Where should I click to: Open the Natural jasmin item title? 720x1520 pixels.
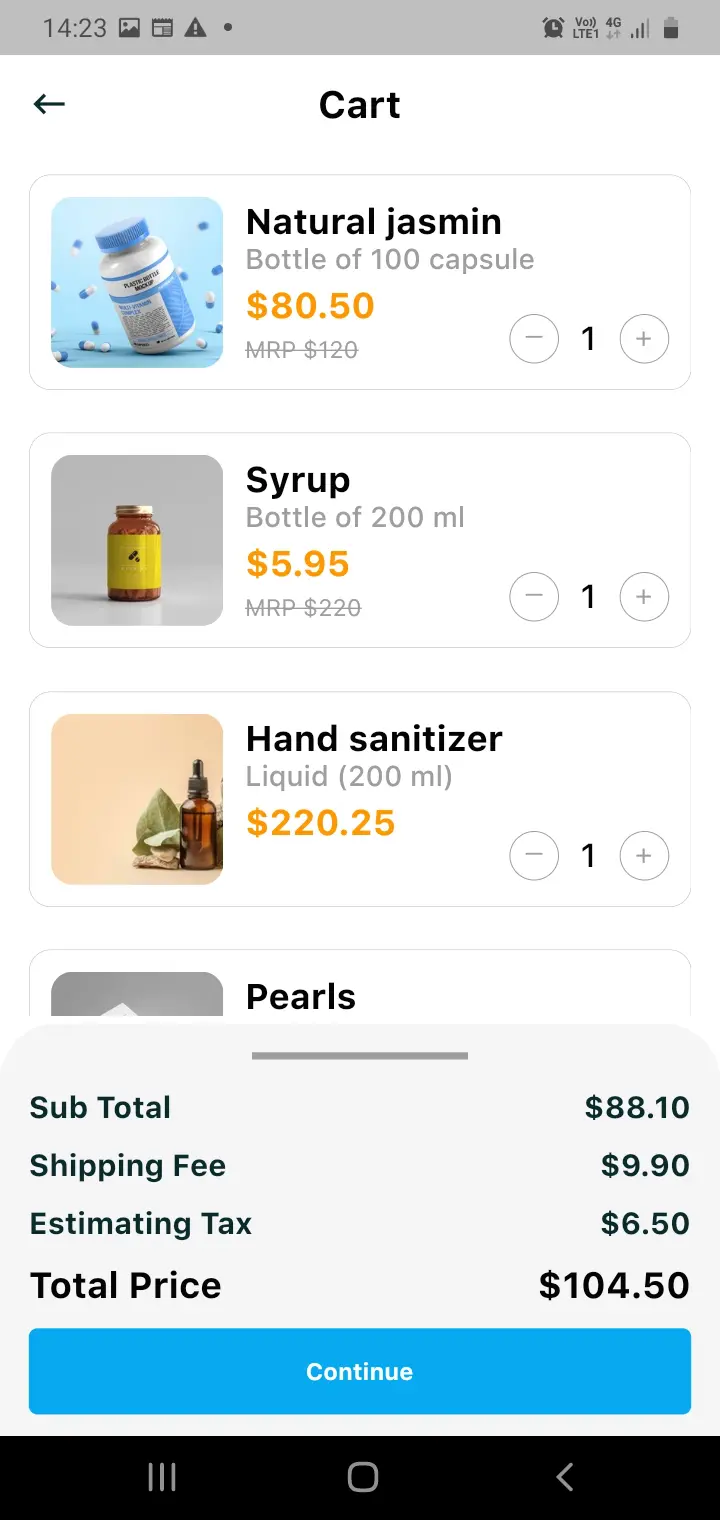tap(374, 222)
